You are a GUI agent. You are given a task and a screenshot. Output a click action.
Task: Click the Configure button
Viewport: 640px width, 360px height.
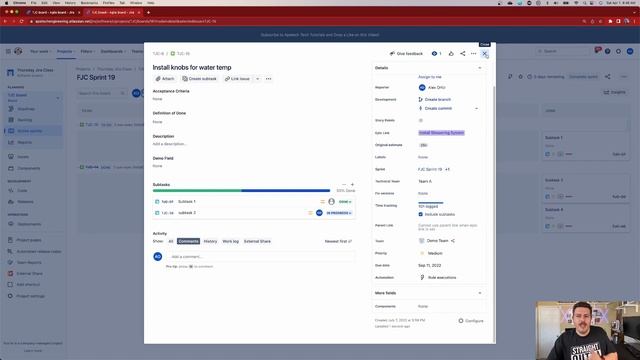[x=471, y=321]
